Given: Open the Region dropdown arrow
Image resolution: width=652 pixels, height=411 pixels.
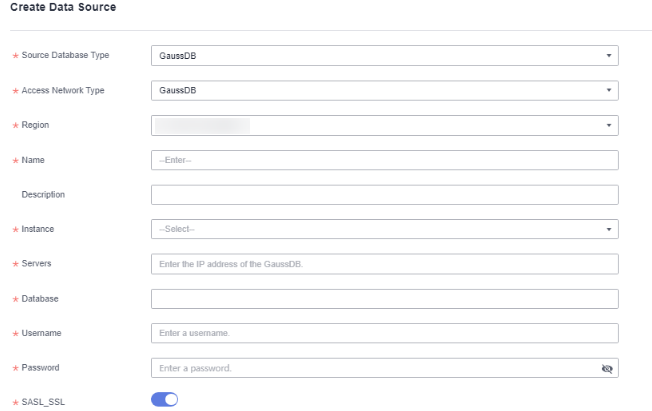Looking at the screenshot, I should coord(609,125).
